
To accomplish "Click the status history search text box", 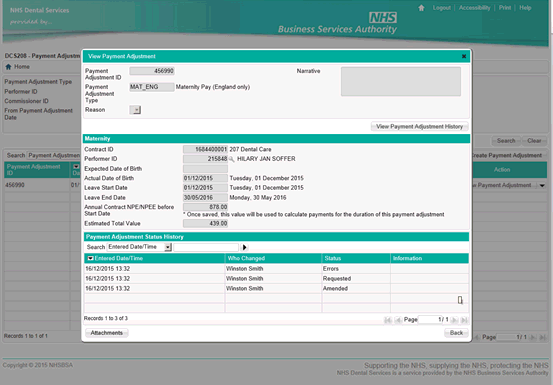I will pos(206,247).
